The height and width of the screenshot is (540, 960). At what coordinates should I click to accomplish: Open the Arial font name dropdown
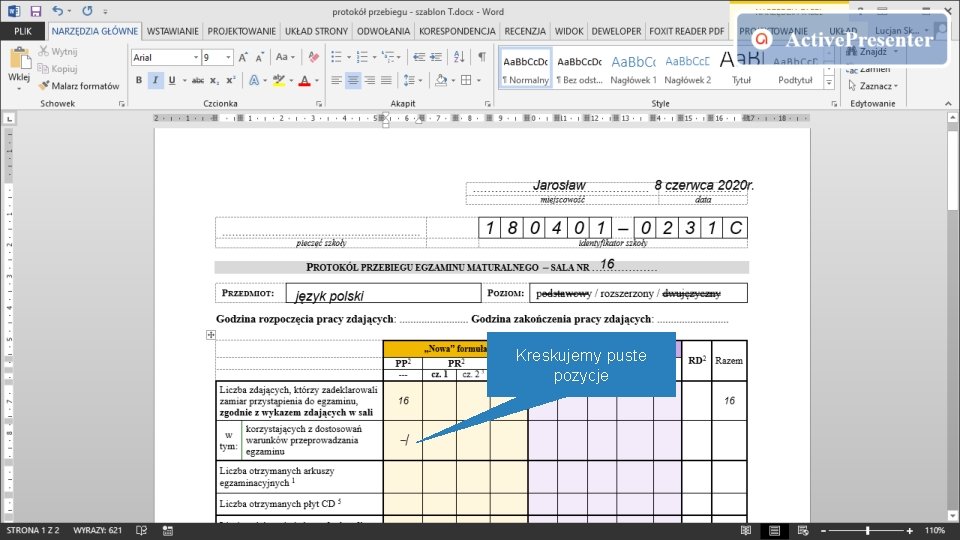tap(196, 57)
